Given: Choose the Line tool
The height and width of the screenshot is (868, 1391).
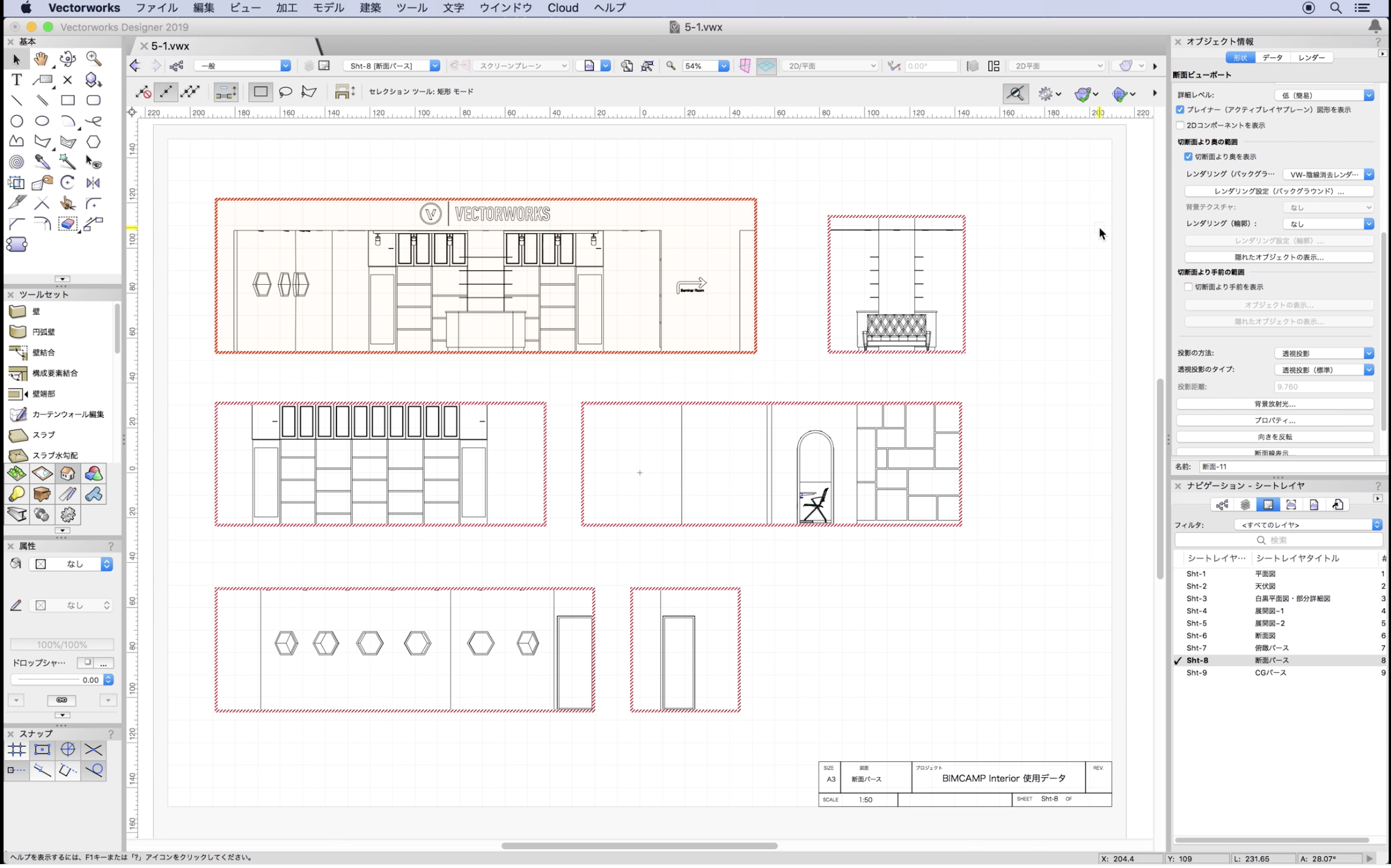Looking at the screenshot, I should click(x=16, y=100).
